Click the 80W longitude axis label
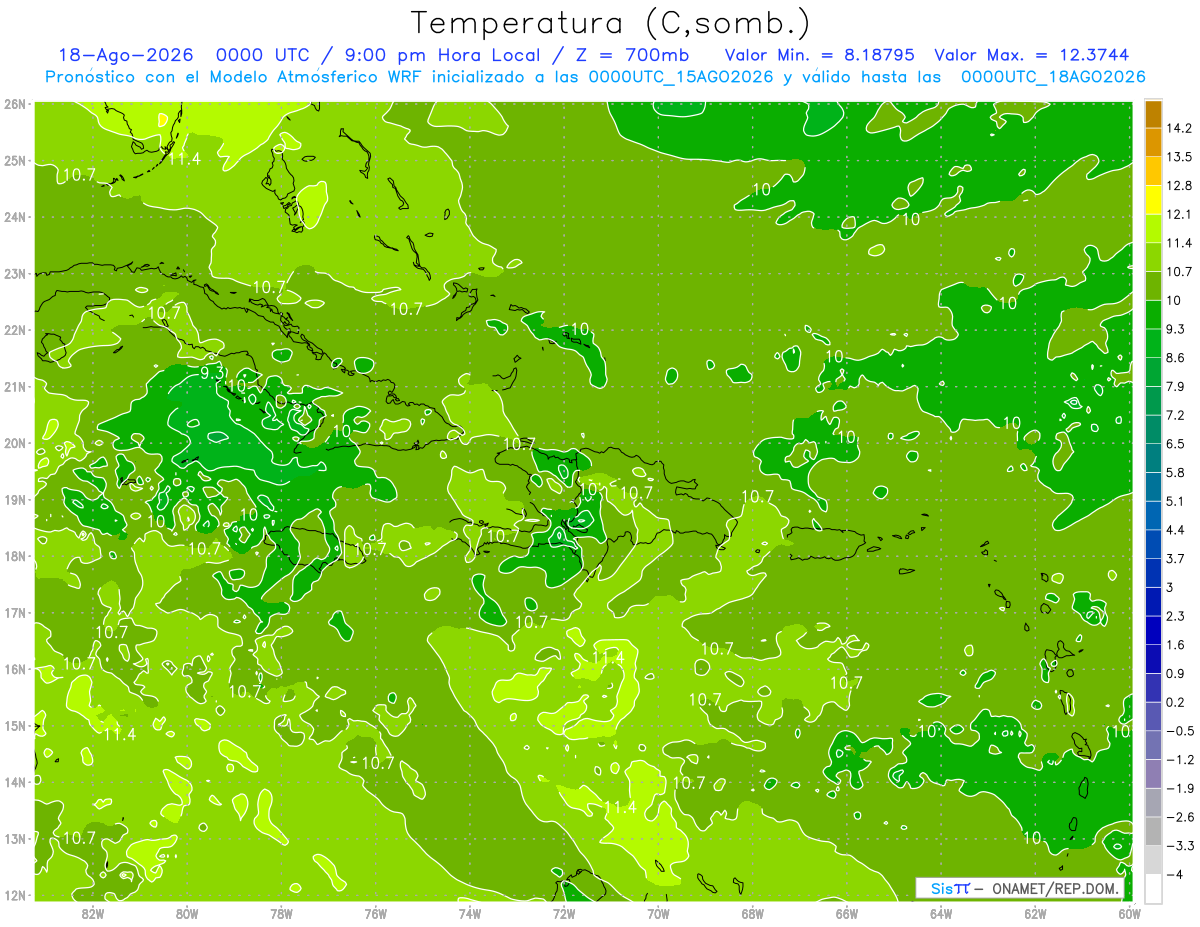Screen dimensions: 1200x927 click(x=186, y=913)
